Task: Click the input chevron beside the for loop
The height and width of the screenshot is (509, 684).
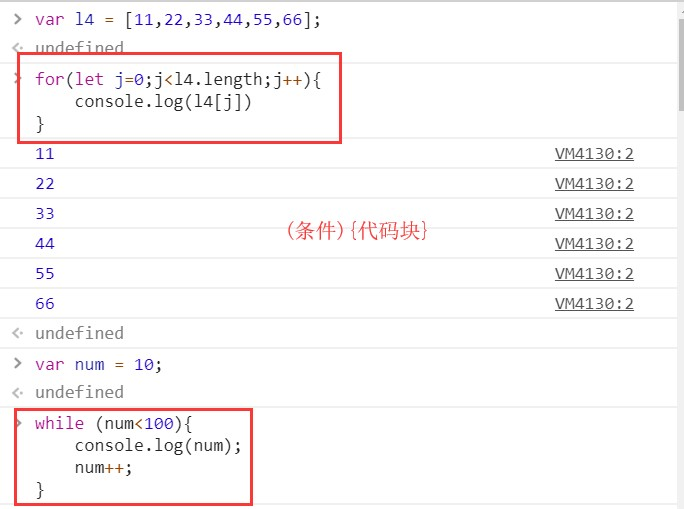Action: pyautogui.click(x=18, y=79)
